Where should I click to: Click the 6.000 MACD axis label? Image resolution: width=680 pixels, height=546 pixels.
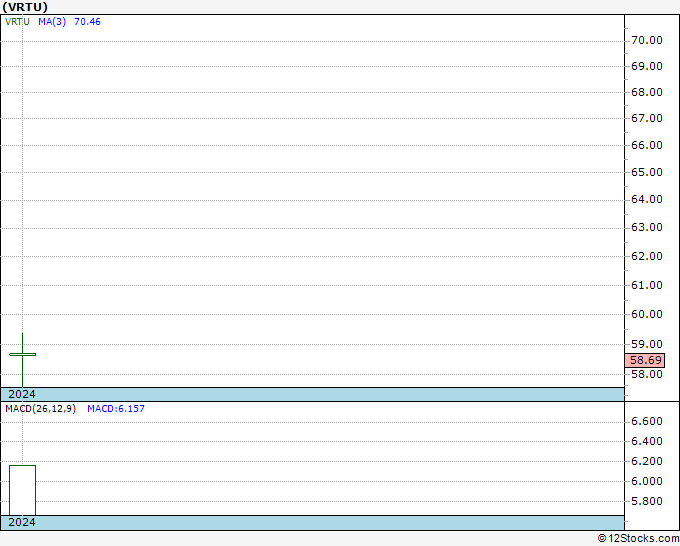point(647,481)
